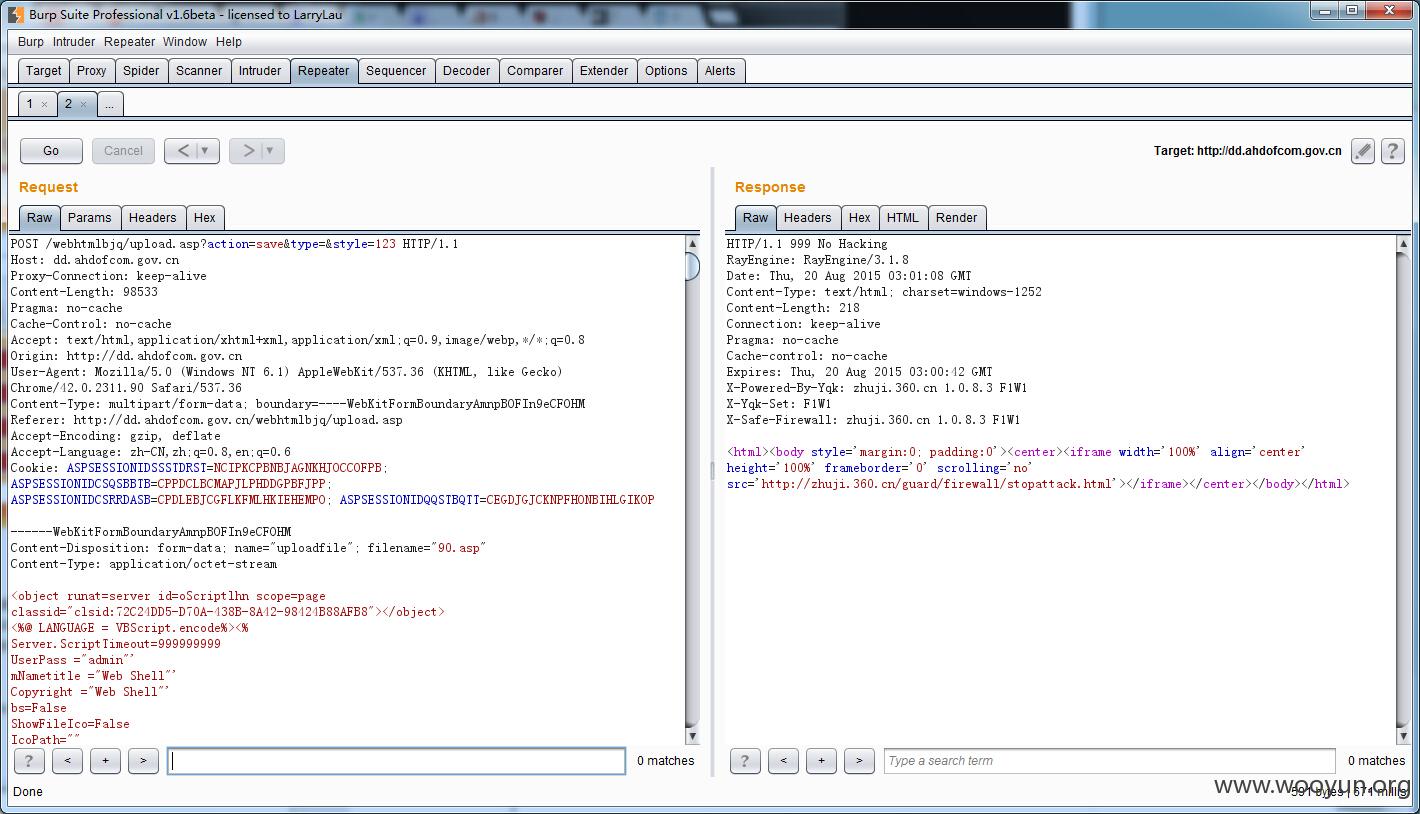This screenshot has height=814, width=1420.
Task: Open the history back dropdown arrow
Action: click(x=206, y=151)
